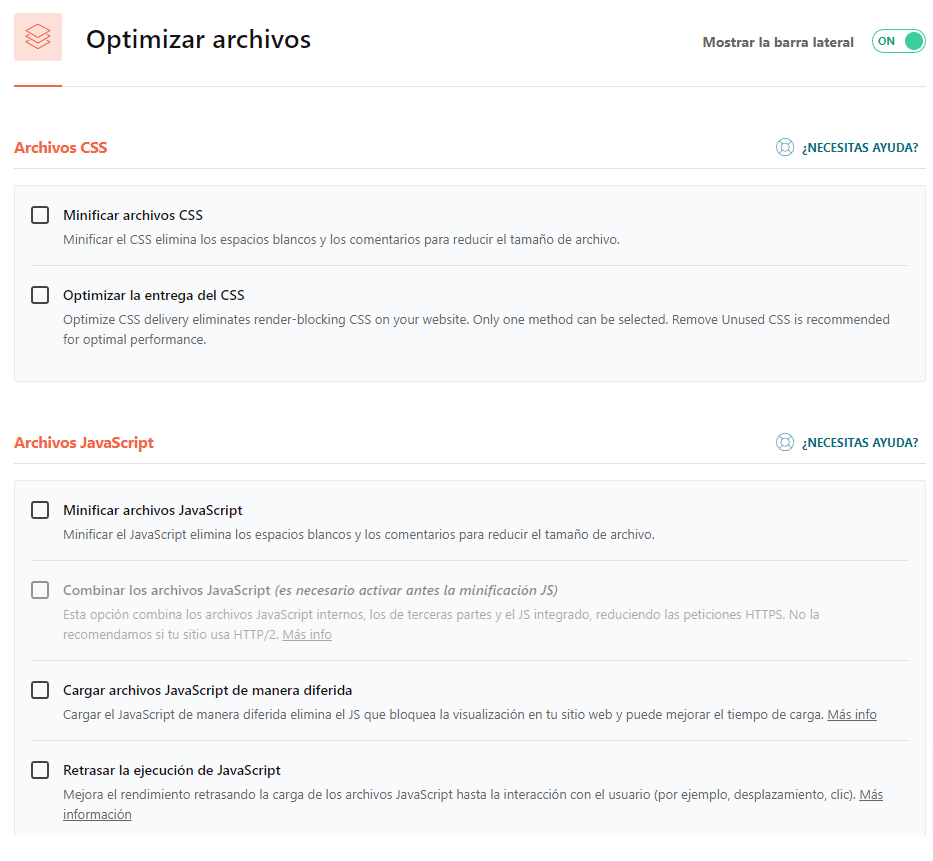This screenshot has height=861, width=933.
Task: Check Combinar los archivos JavaScript option
Action: coord(40,590)
